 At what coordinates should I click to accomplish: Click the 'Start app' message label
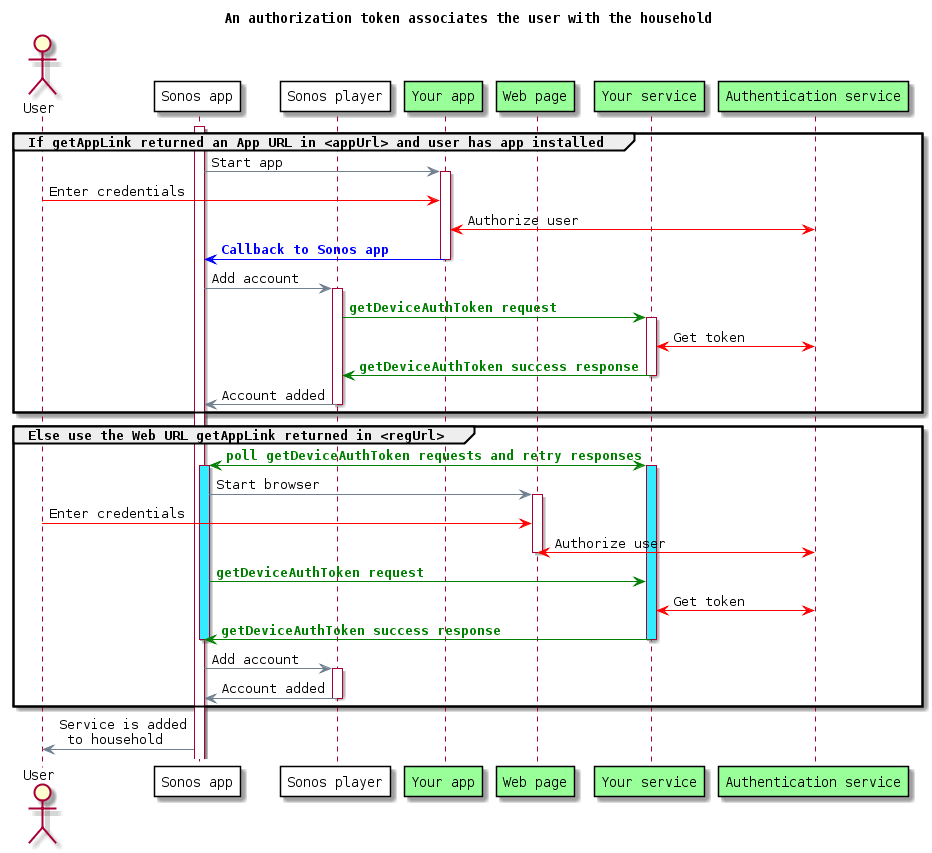tap(247, 163)
